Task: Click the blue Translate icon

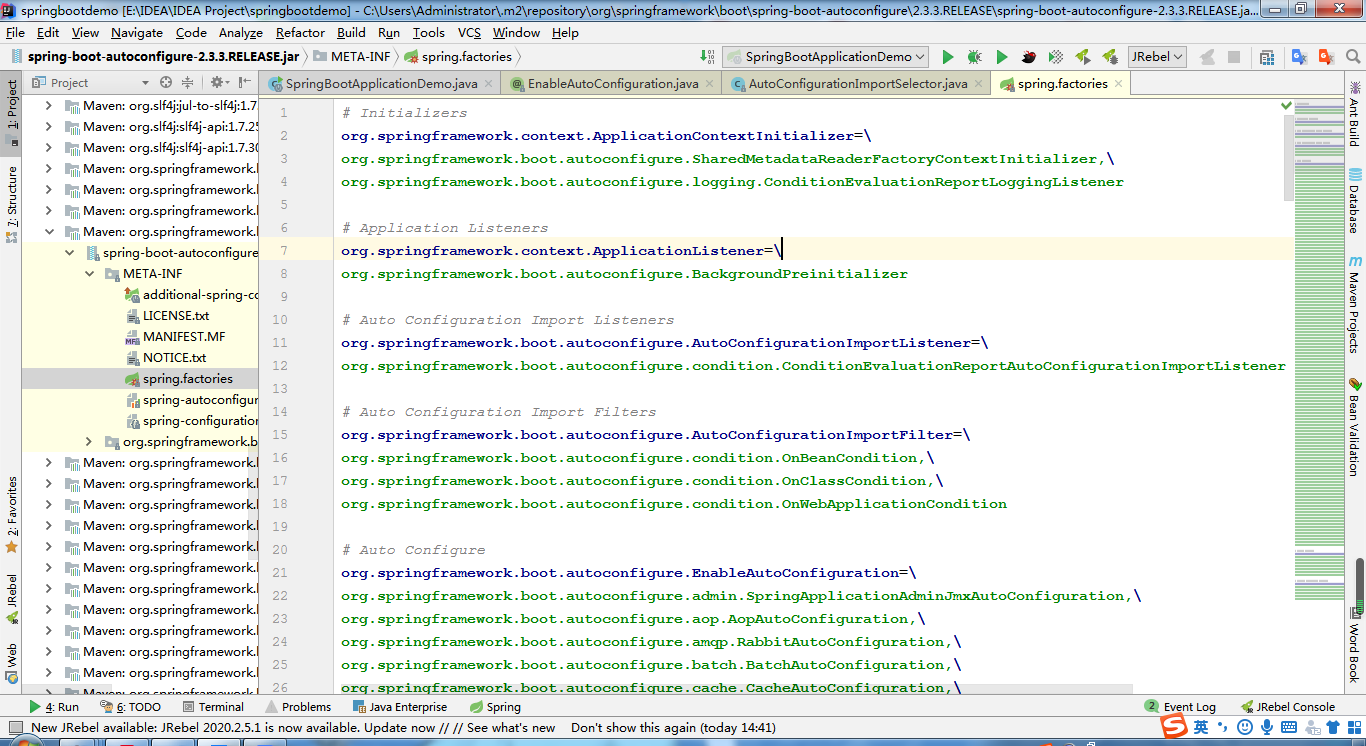Action: (x=1298, y=57)
